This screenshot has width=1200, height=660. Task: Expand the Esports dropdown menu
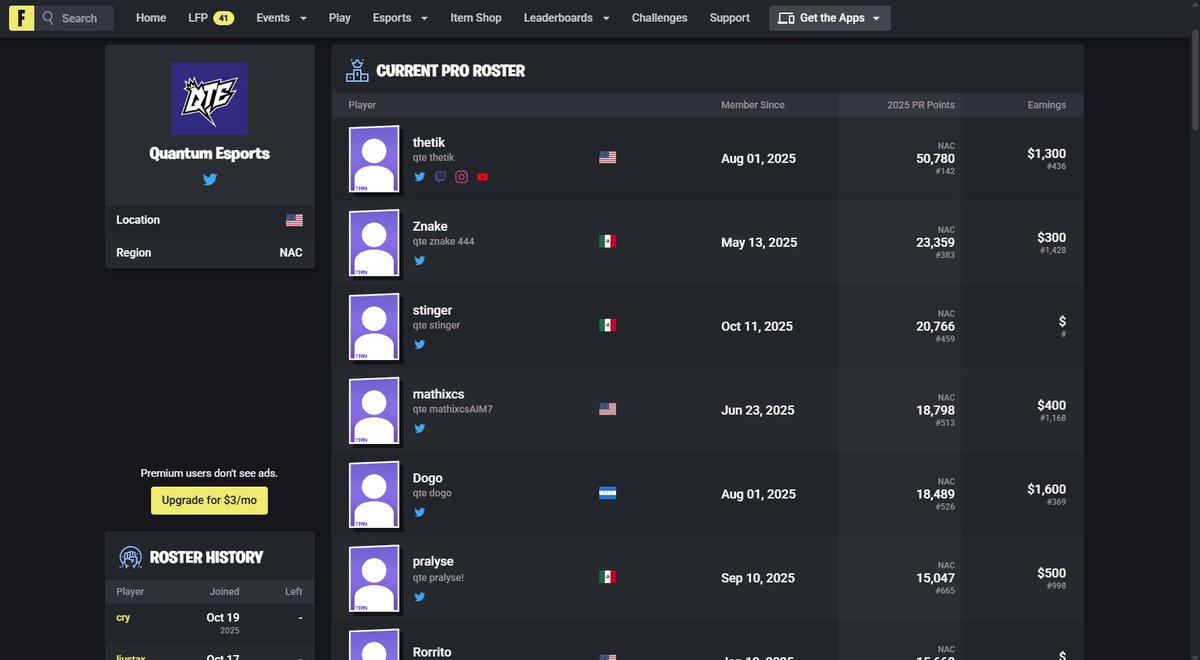pos(400,18)
